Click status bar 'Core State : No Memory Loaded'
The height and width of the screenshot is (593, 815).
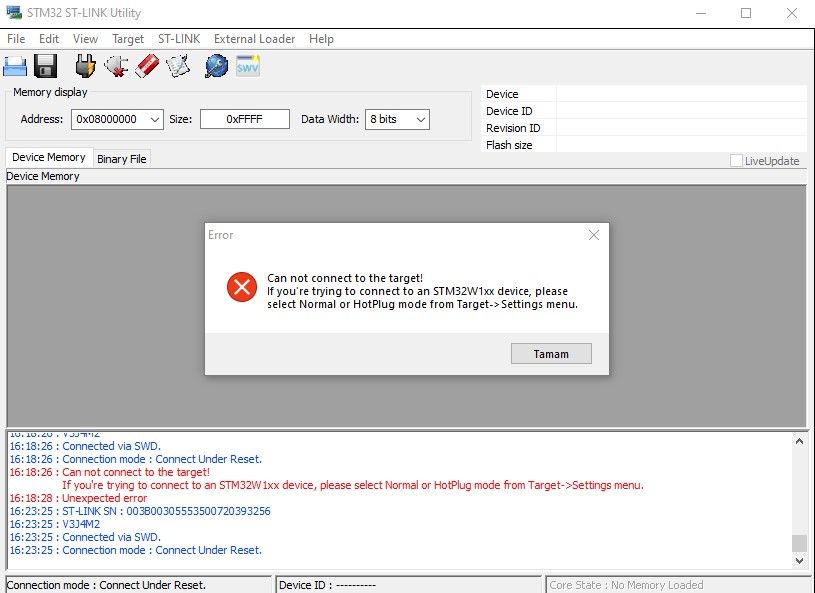click(x=626, y=585)
